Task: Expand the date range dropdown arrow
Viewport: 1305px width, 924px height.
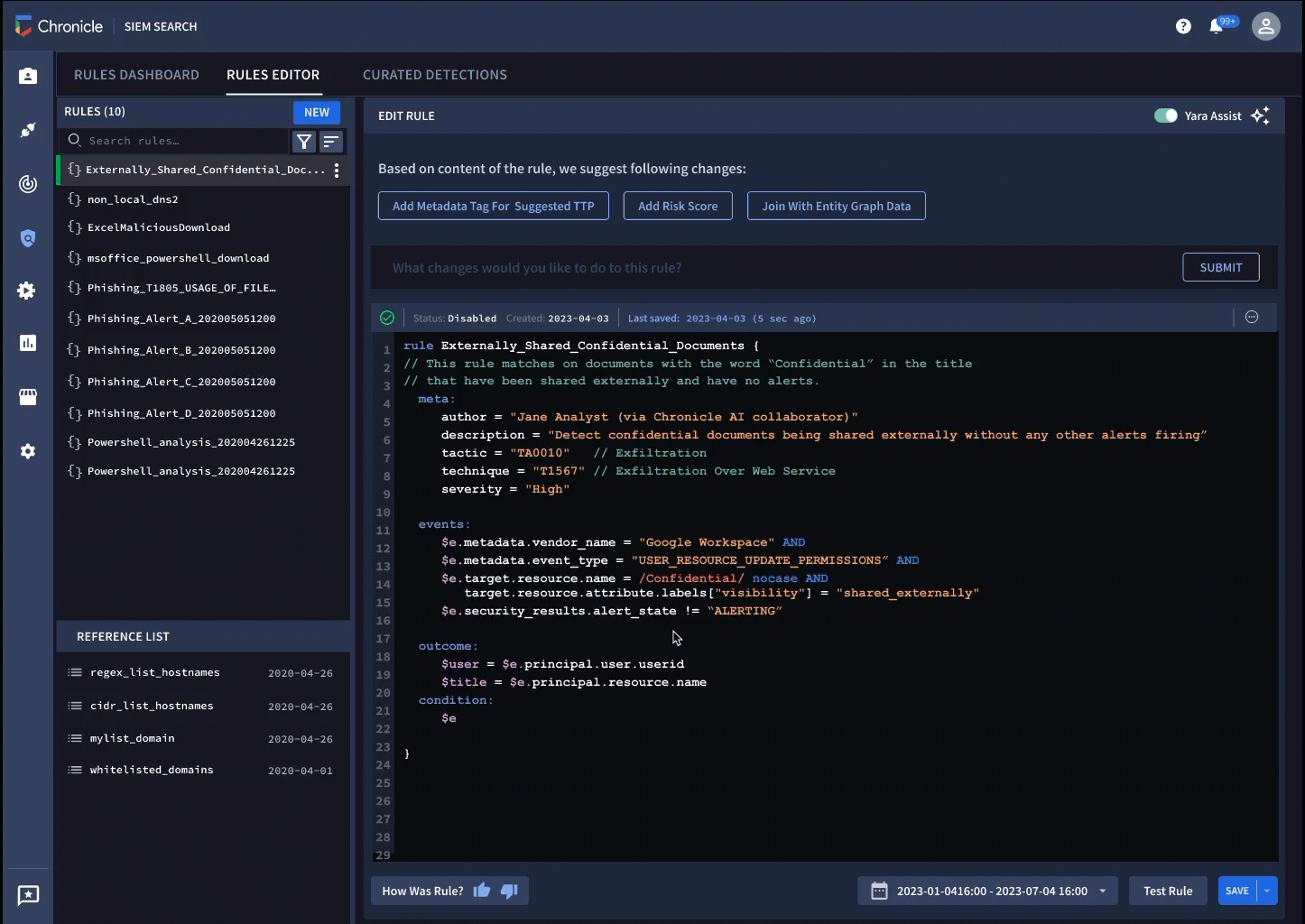Action: click(1103, 891)
